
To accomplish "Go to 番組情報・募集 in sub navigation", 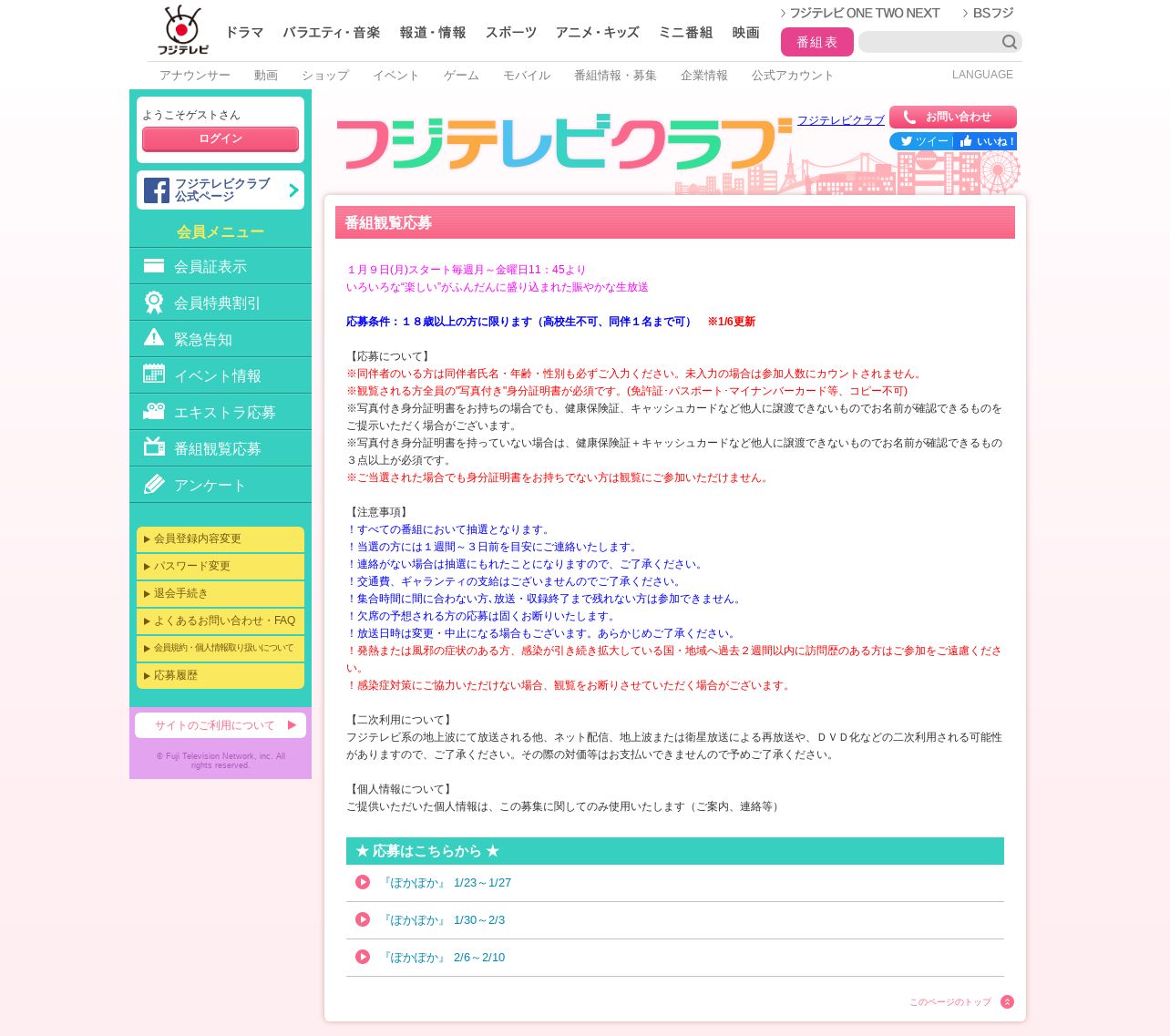I will point(615,76).
